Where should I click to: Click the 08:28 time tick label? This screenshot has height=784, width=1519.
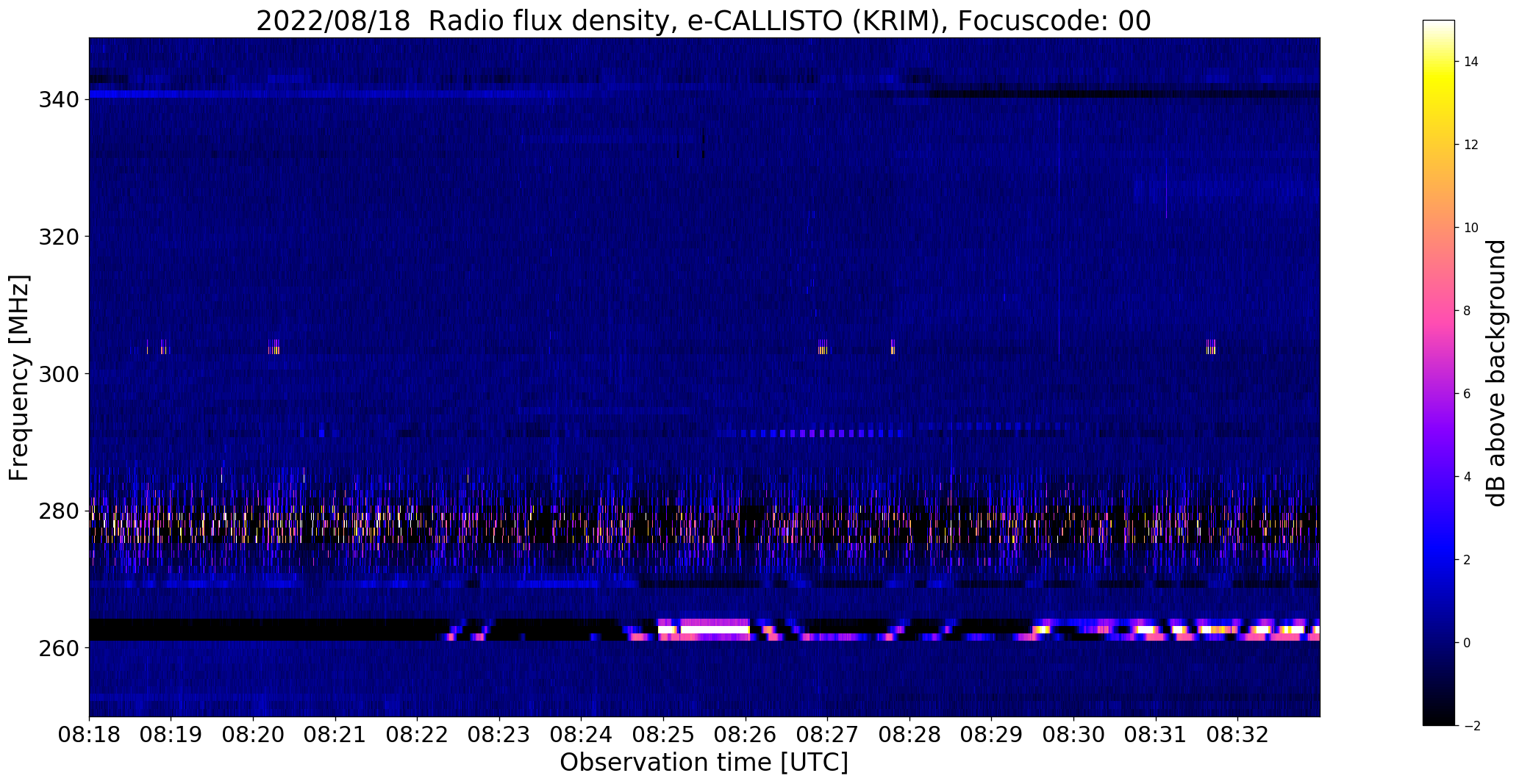909,735
